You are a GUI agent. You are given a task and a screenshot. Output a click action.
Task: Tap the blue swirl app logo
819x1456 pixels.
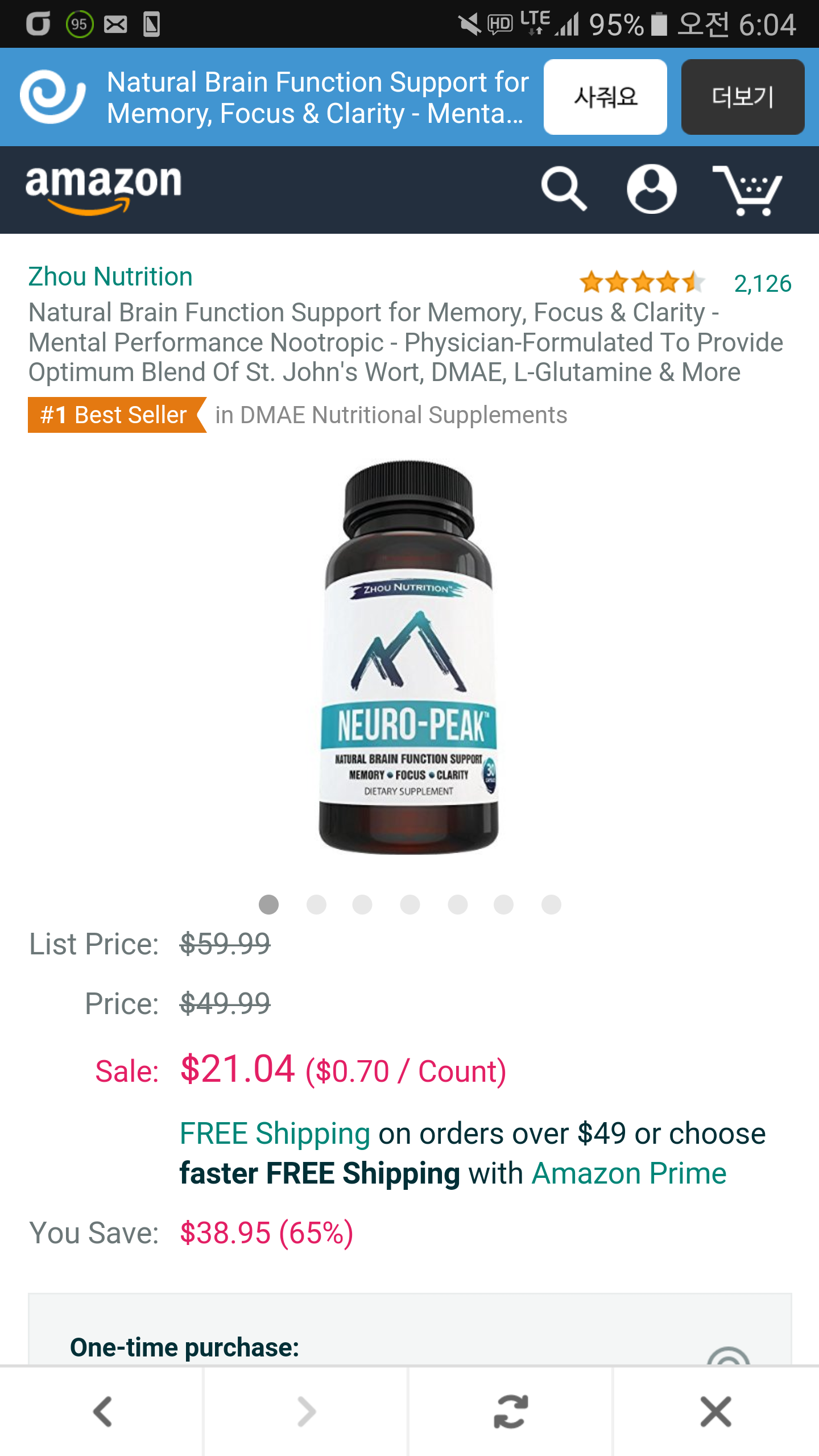[x=52, y=97]
